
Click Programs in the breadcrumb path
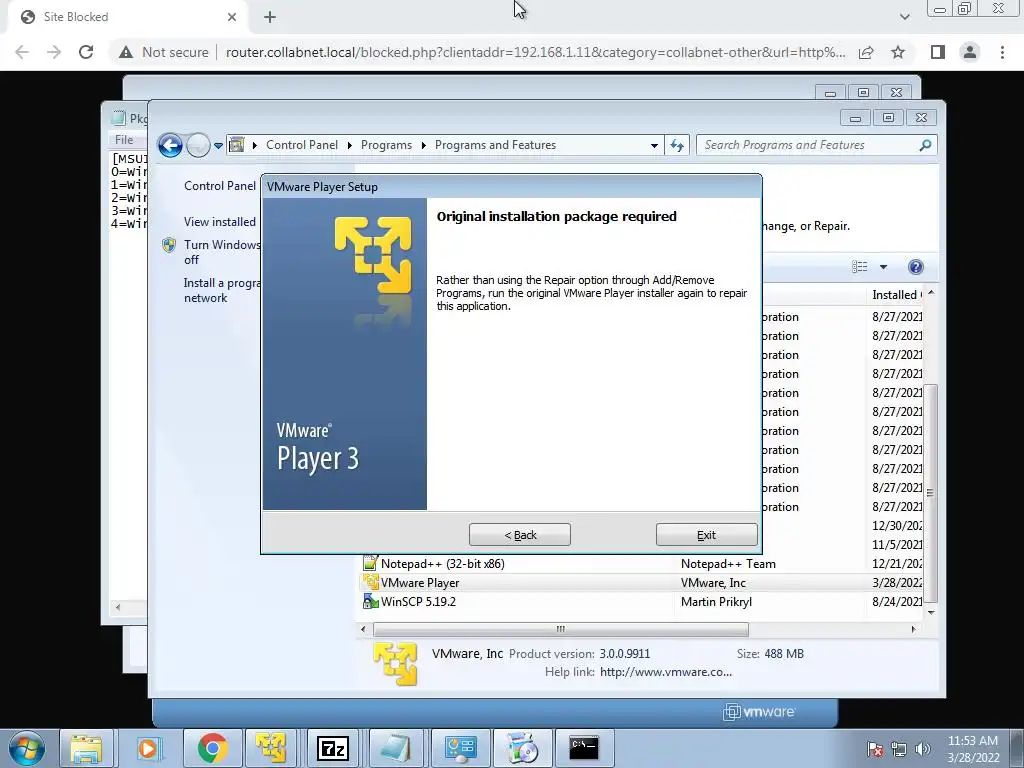[386, 145]
